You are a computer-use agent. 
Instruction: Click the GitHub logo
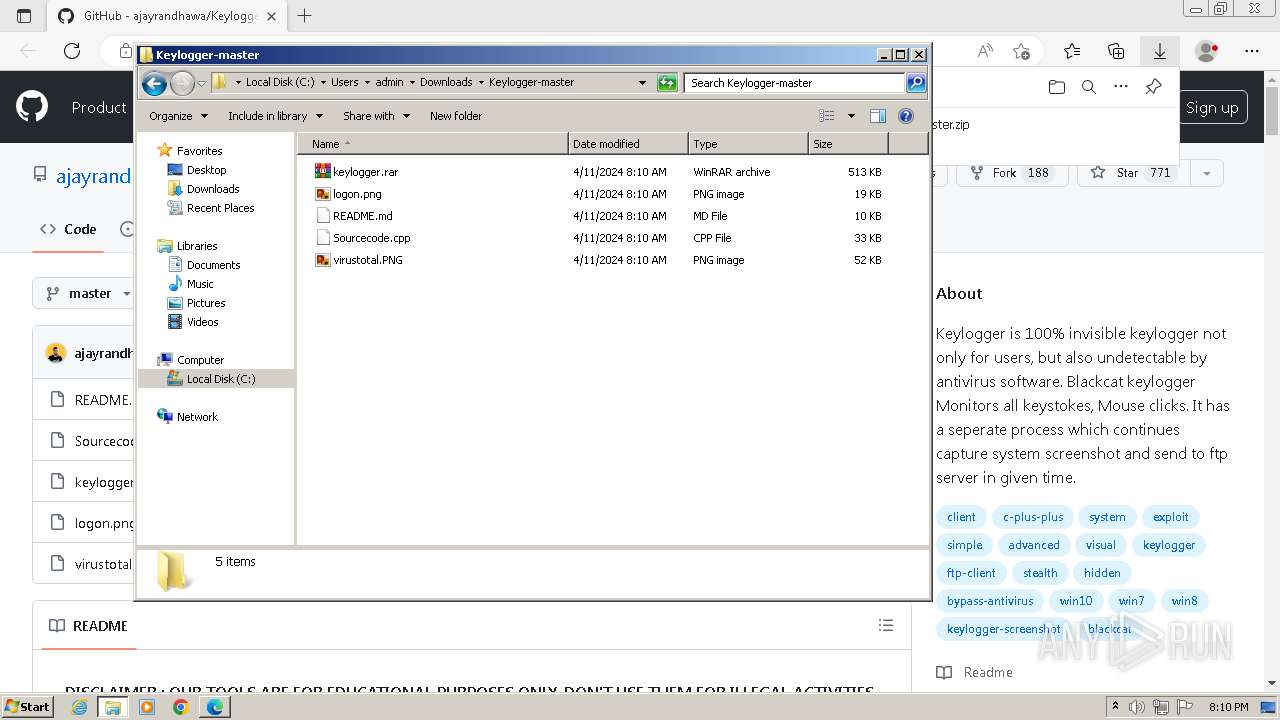click(x=32, y=107)
